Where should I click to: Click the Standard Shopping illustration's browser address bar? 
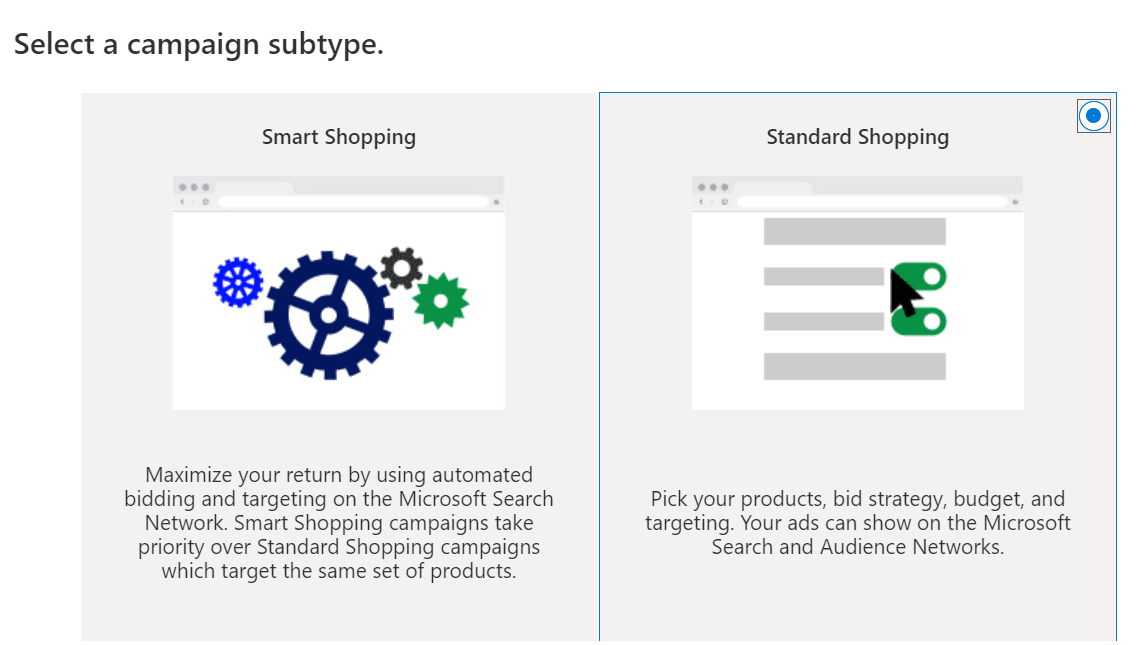pos(871,202)
